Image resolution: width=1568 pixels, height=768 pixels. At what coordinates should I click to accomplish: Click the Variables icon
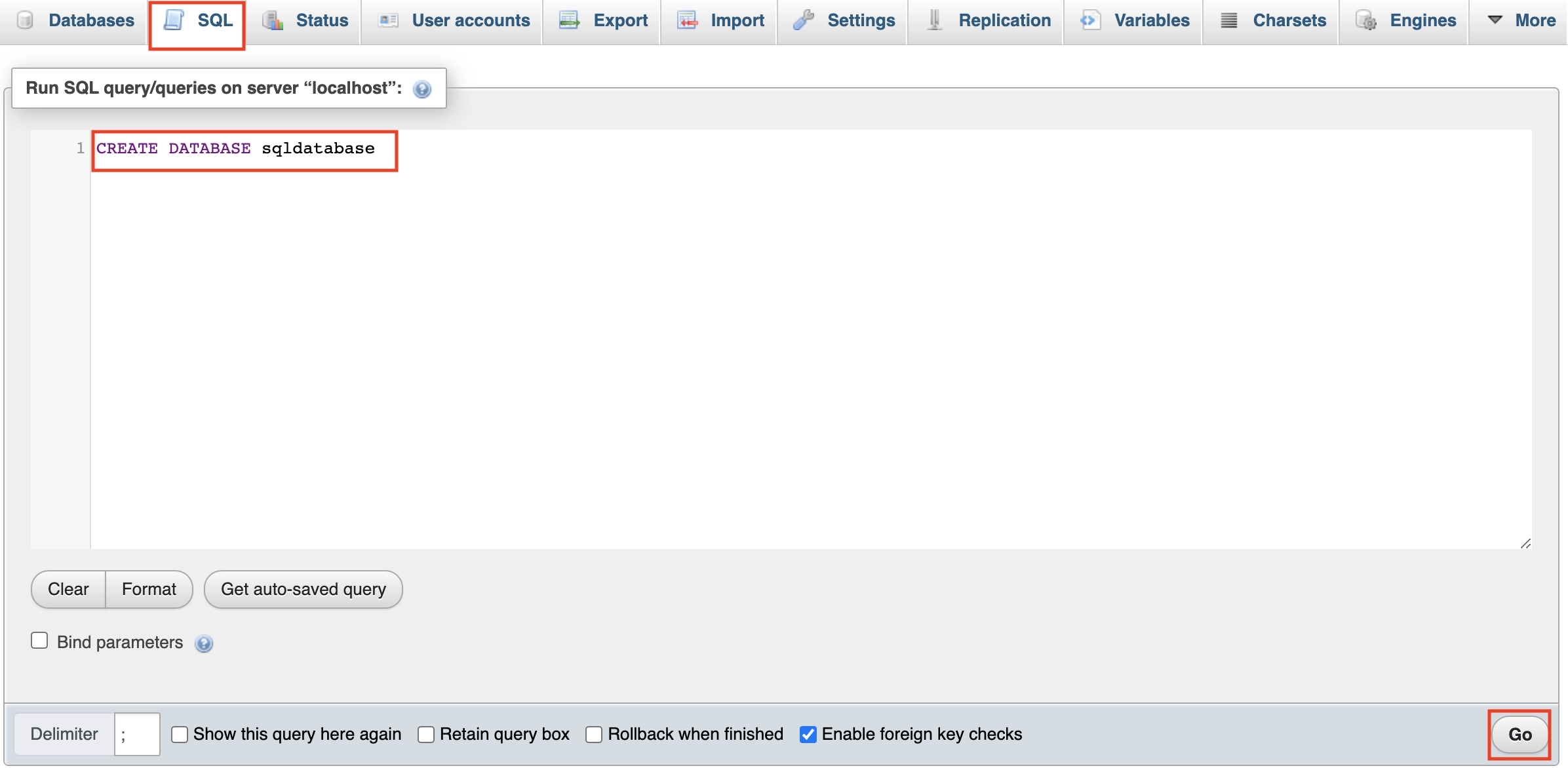tap(1089, 20)
